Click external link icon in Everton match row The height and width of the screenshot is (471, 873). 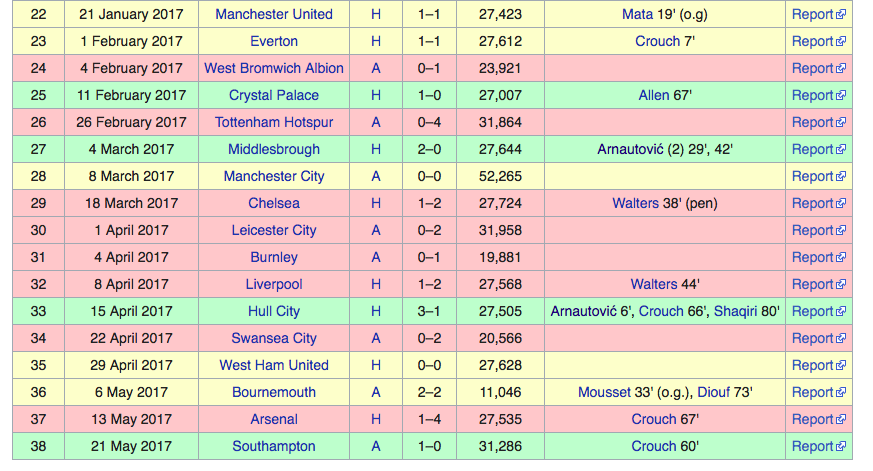(x=841, y=41)
